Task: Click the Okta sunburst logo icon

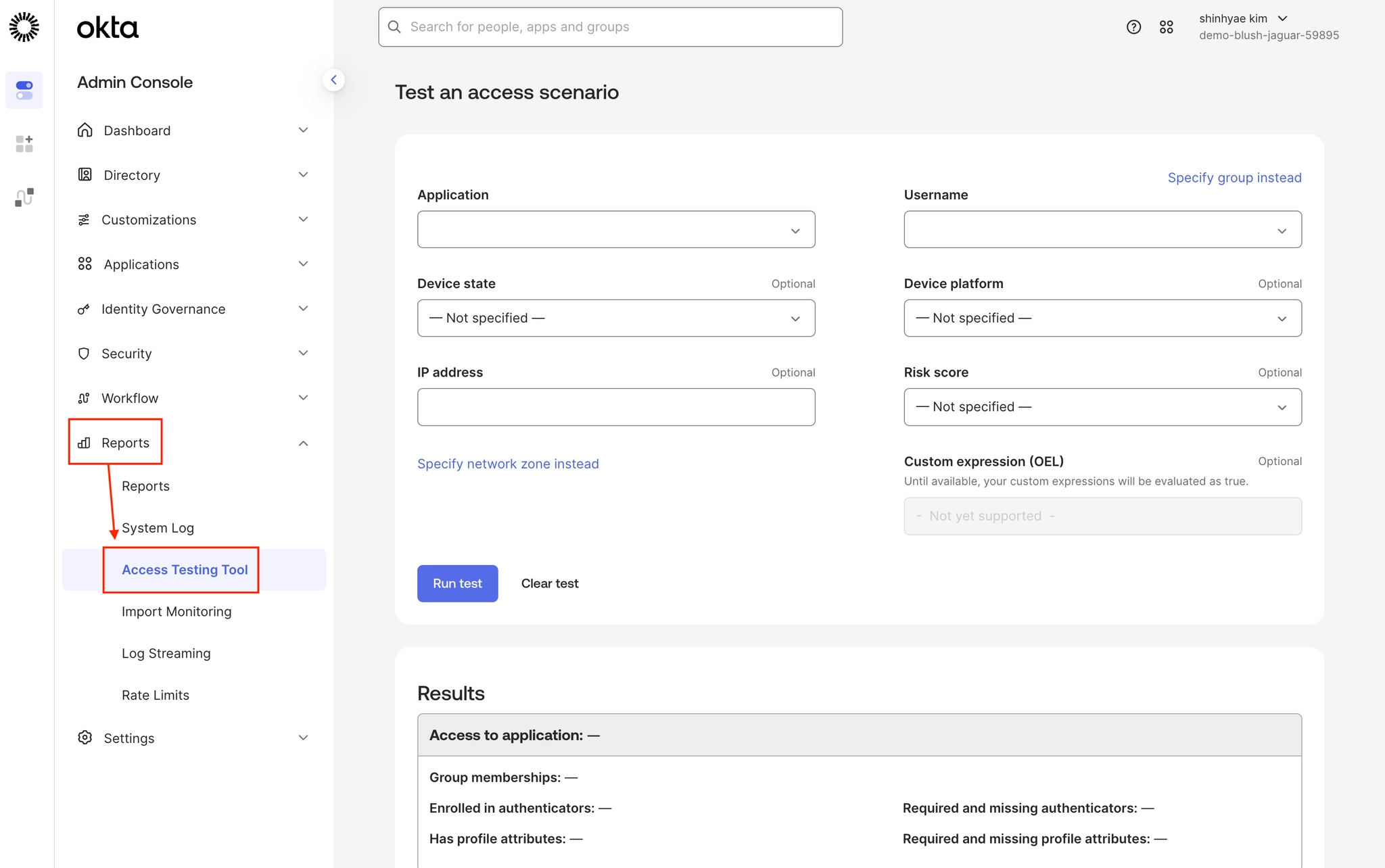Action: pos(24,27)
